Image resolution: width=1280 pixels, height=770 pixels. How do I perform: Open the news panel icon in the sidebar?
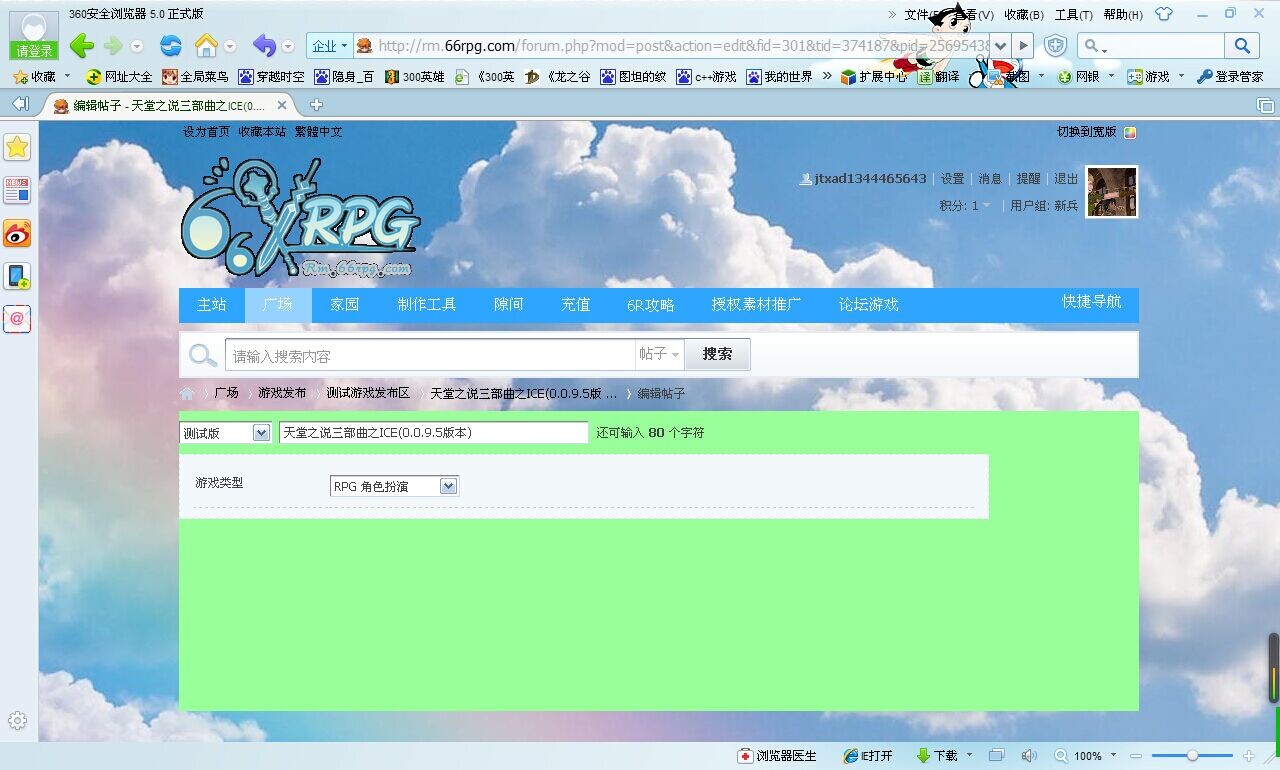(17, 190)
